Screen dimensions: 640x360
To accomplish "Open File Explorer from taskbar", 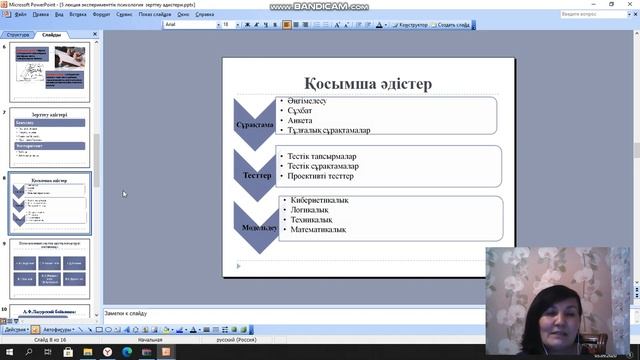I will click(88, 352).
